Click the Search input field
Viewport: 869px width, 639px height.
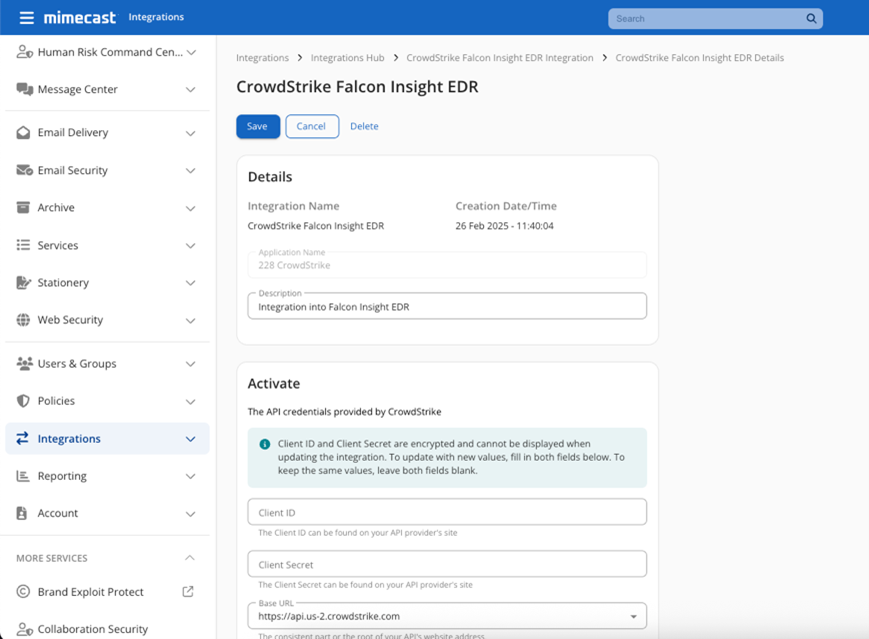click(707, 18)
